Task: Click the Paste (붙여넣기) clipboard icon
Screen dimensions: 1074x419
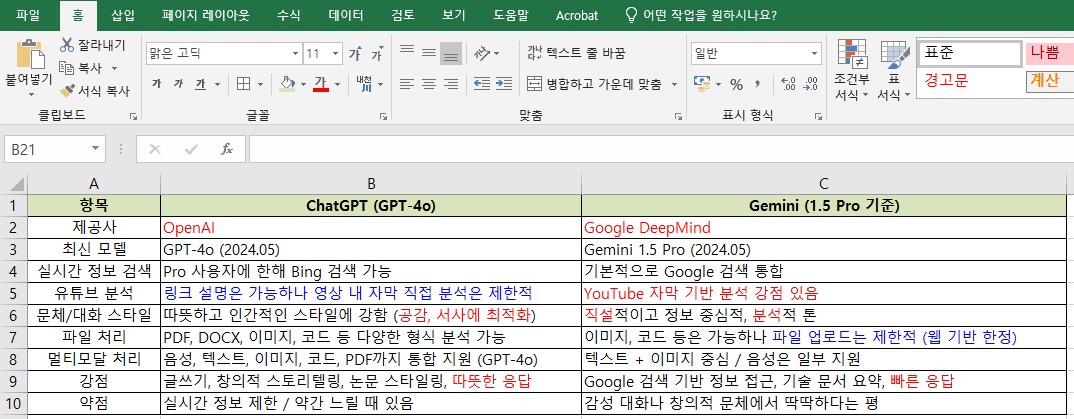Action: 29,53
